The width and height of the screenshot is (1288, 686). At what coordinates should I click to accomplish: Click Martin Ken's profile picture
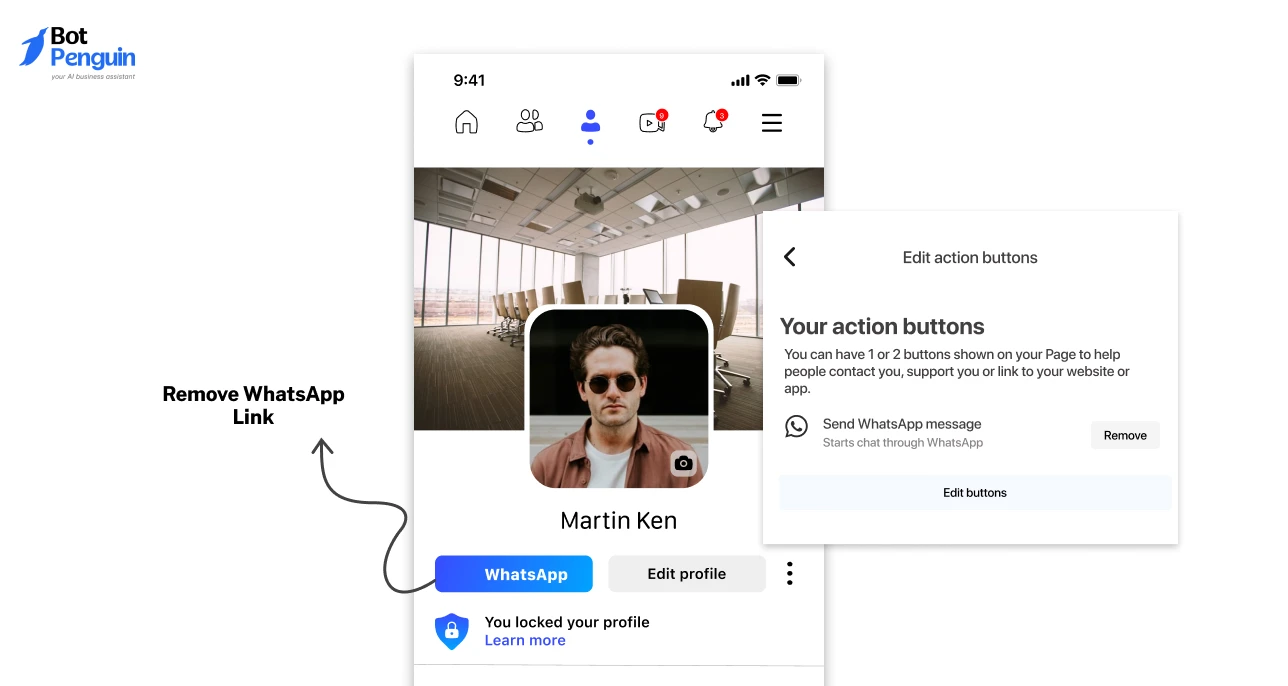(618, 397)
